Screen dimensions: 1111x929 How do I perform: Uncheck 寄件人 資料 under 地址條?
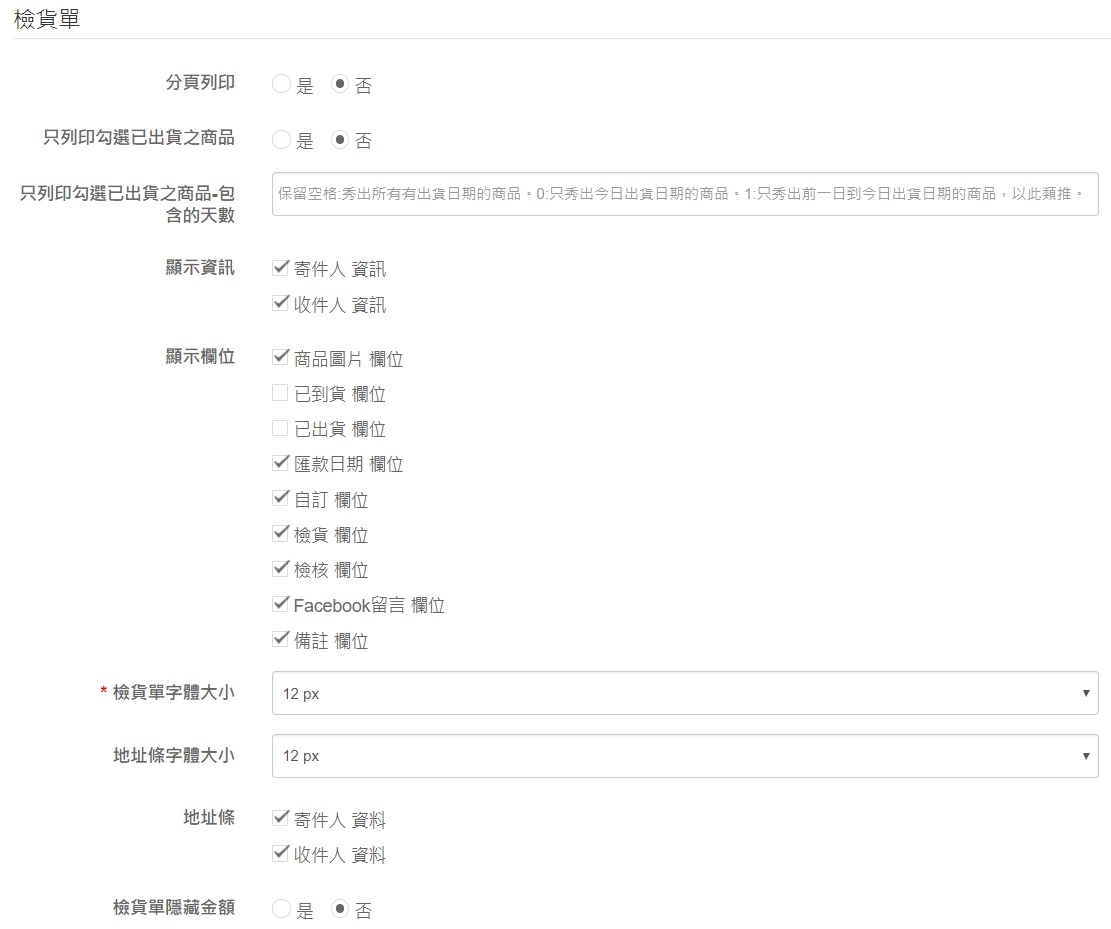[280, 819]
